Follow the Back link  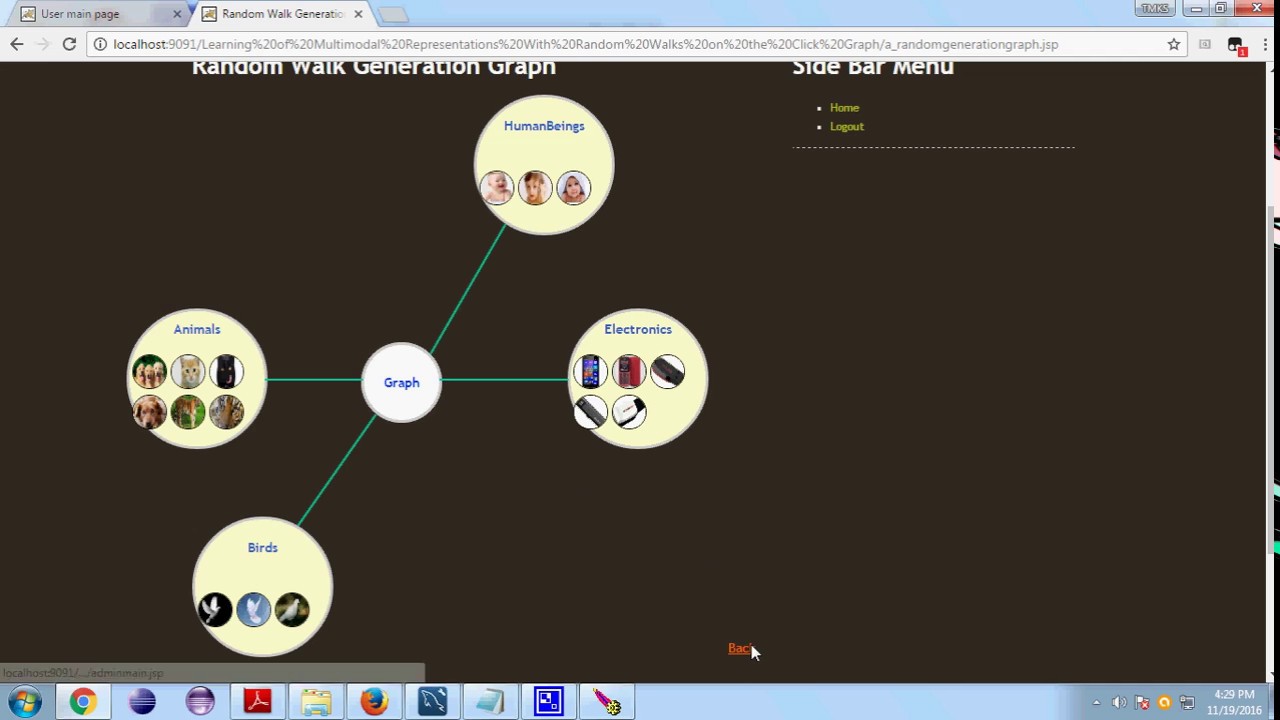[740, 649]
